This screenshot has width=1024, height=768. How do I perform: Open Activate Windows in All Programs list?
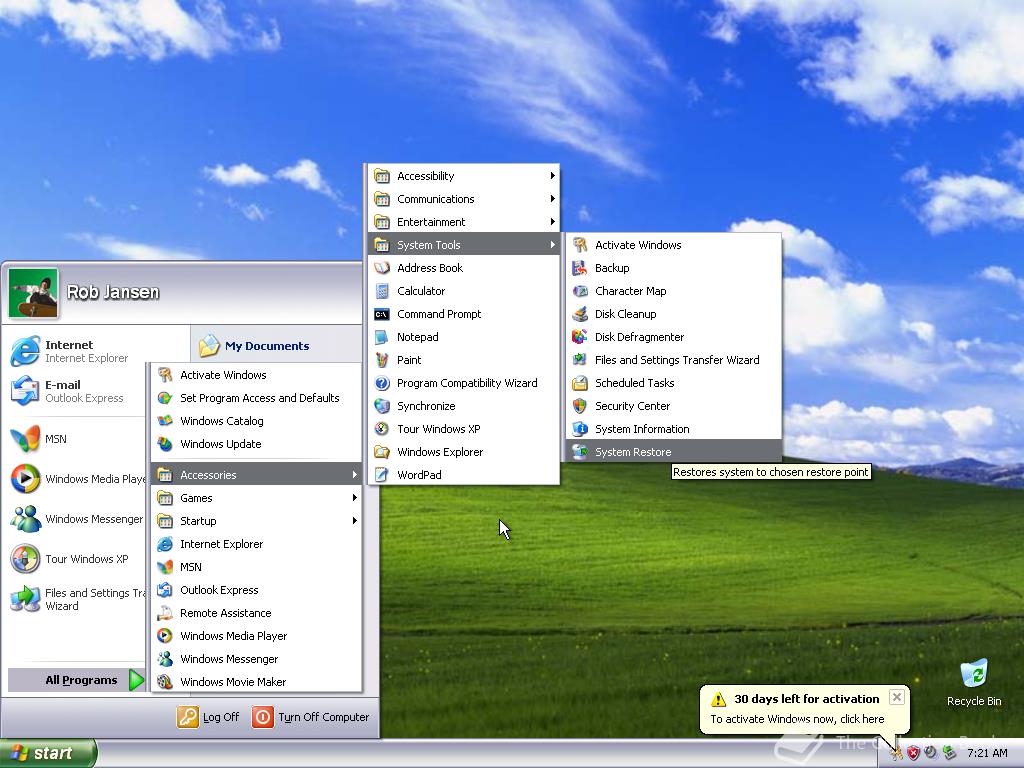(x=256, y=375)
